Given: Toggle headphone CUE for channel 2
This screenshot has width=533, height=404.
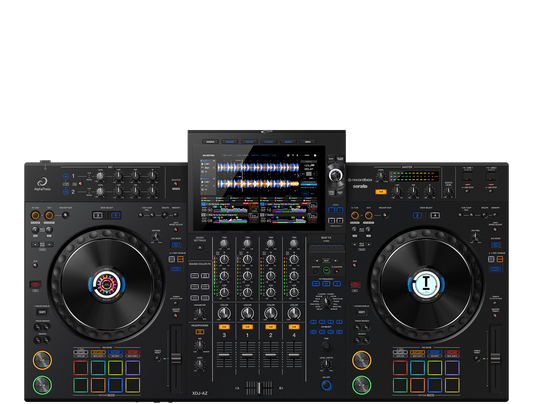Looking at the screenshot, I should click(x=271, y=327).
